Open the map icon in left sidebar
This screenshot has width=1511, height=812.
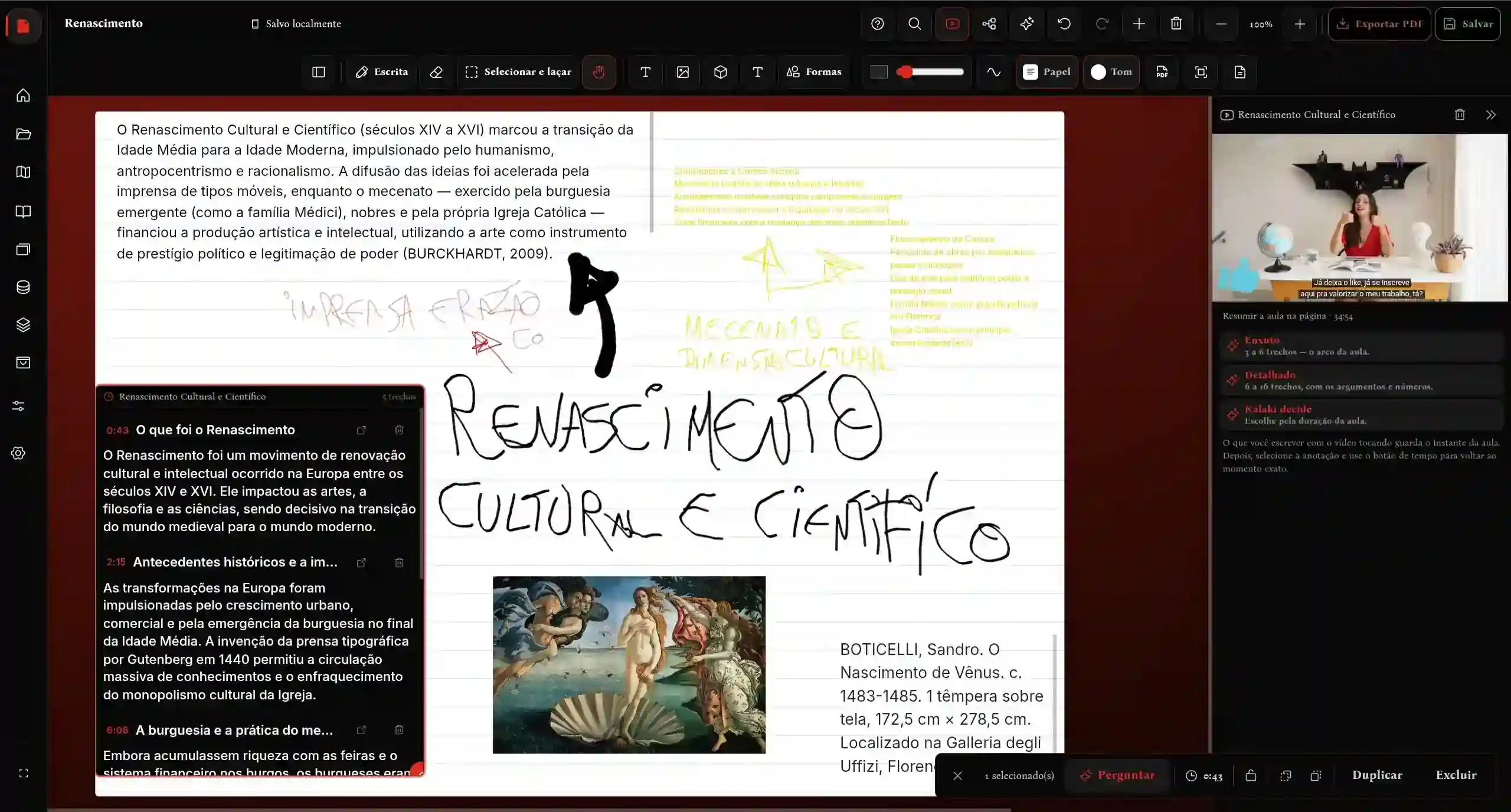point(23,172)
